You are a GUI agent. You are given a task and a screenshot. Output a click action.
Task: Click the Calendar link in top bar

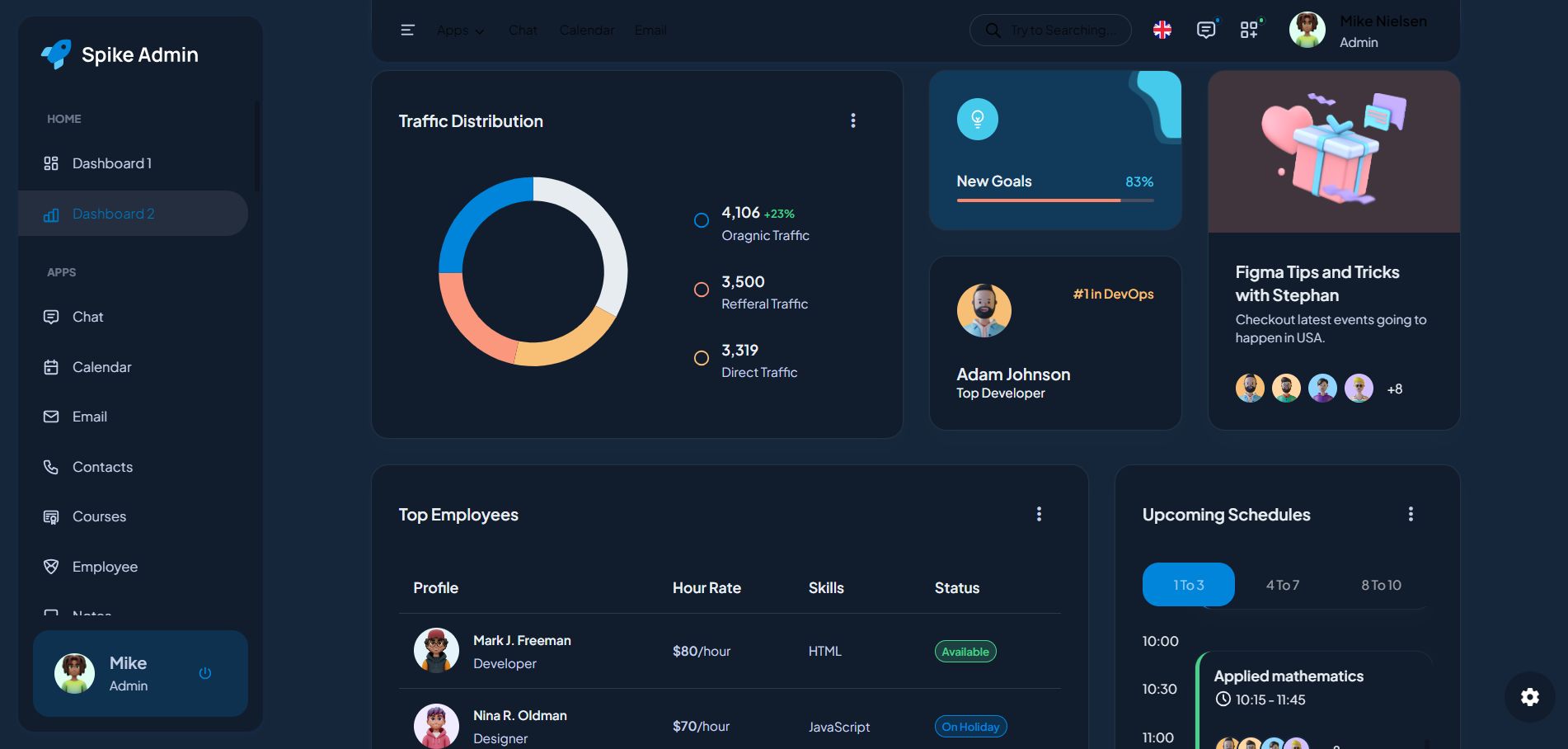click(586, 31)
